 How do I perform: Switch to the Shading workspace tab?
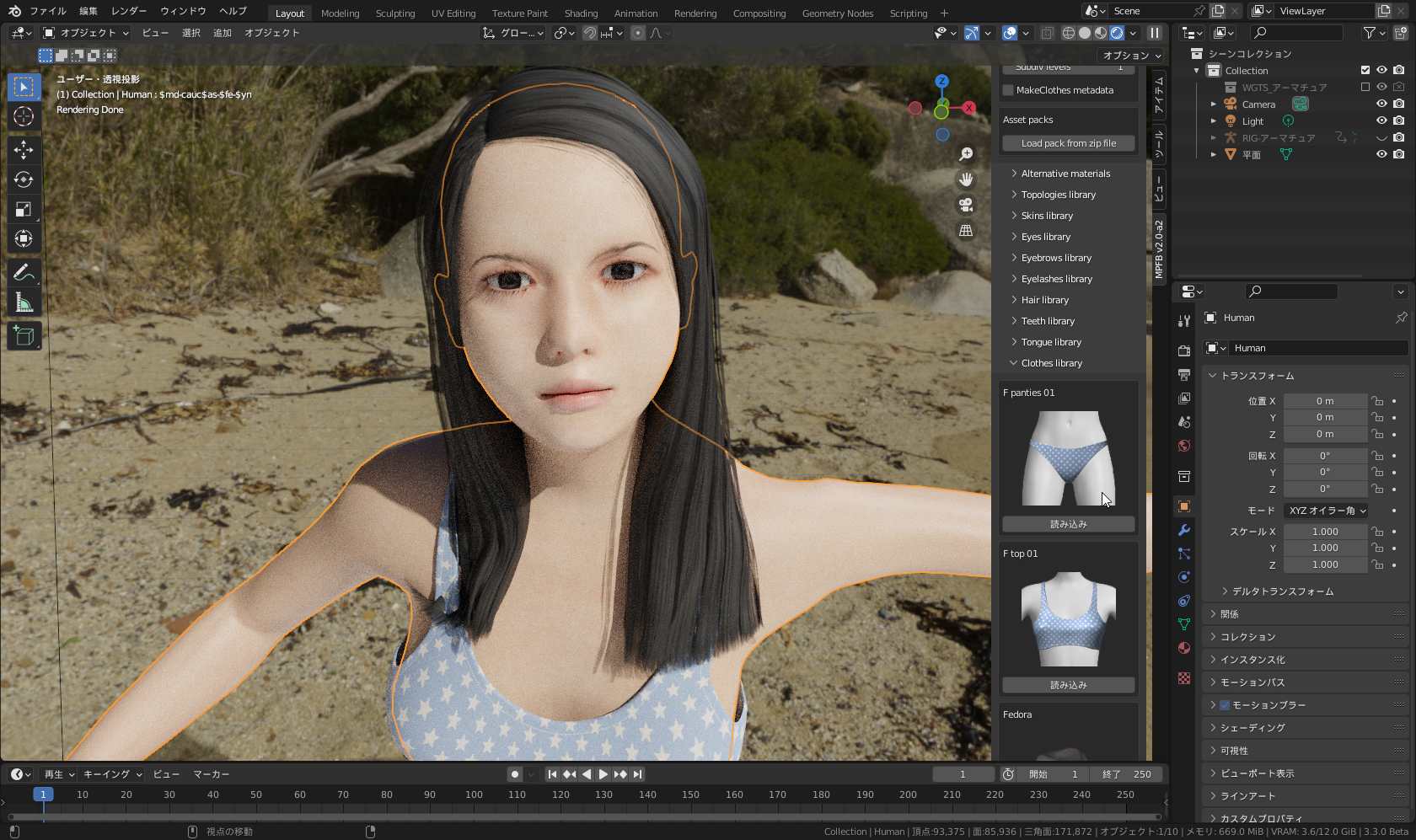click(581, 13)
